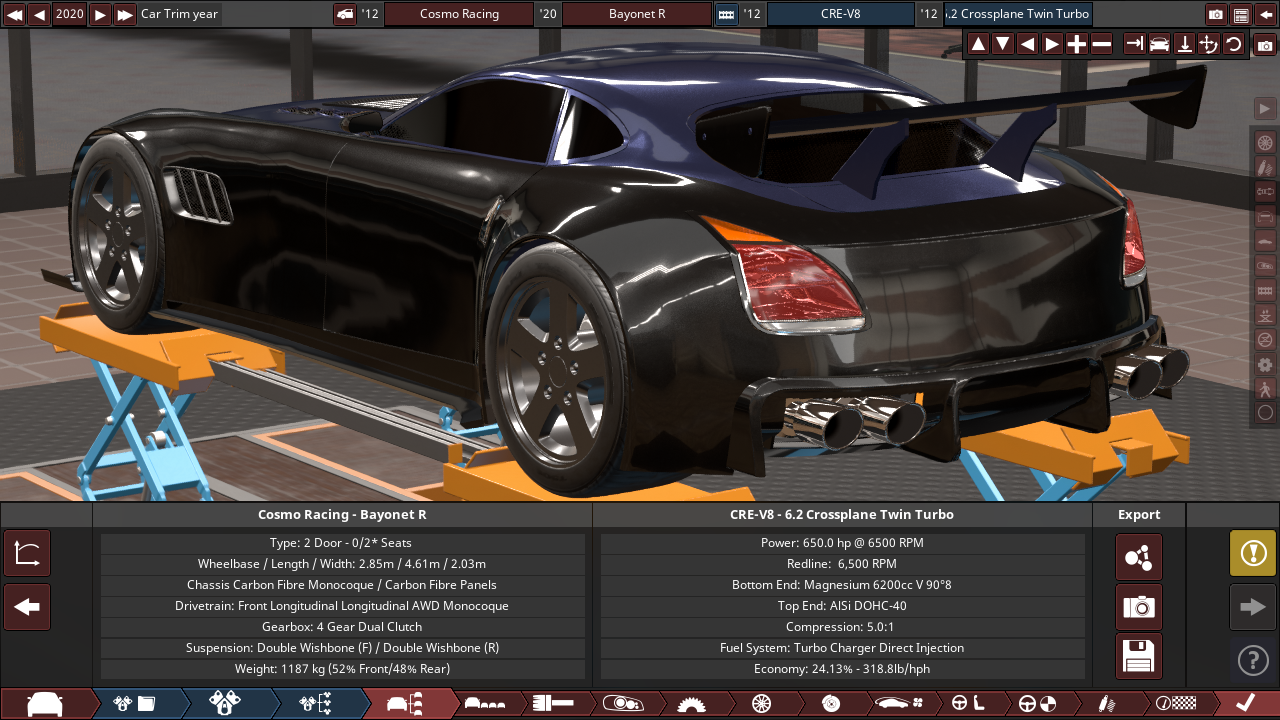
Task: Open the body variants tab
Action: (x=487, y=704)
